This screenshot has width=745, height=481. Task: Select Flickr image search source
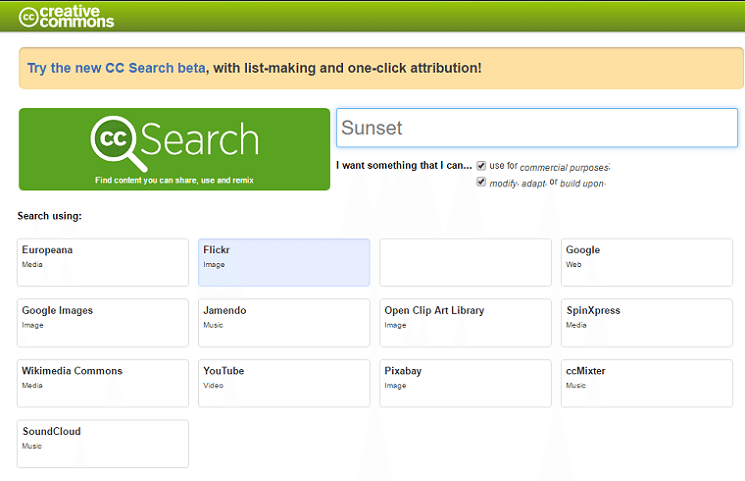284,262
